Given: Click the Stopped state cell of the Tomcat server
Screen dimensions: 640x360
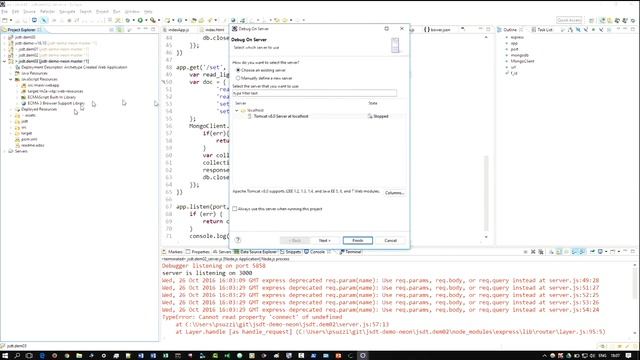Looking at the screenshot, I should pos(378,116).
